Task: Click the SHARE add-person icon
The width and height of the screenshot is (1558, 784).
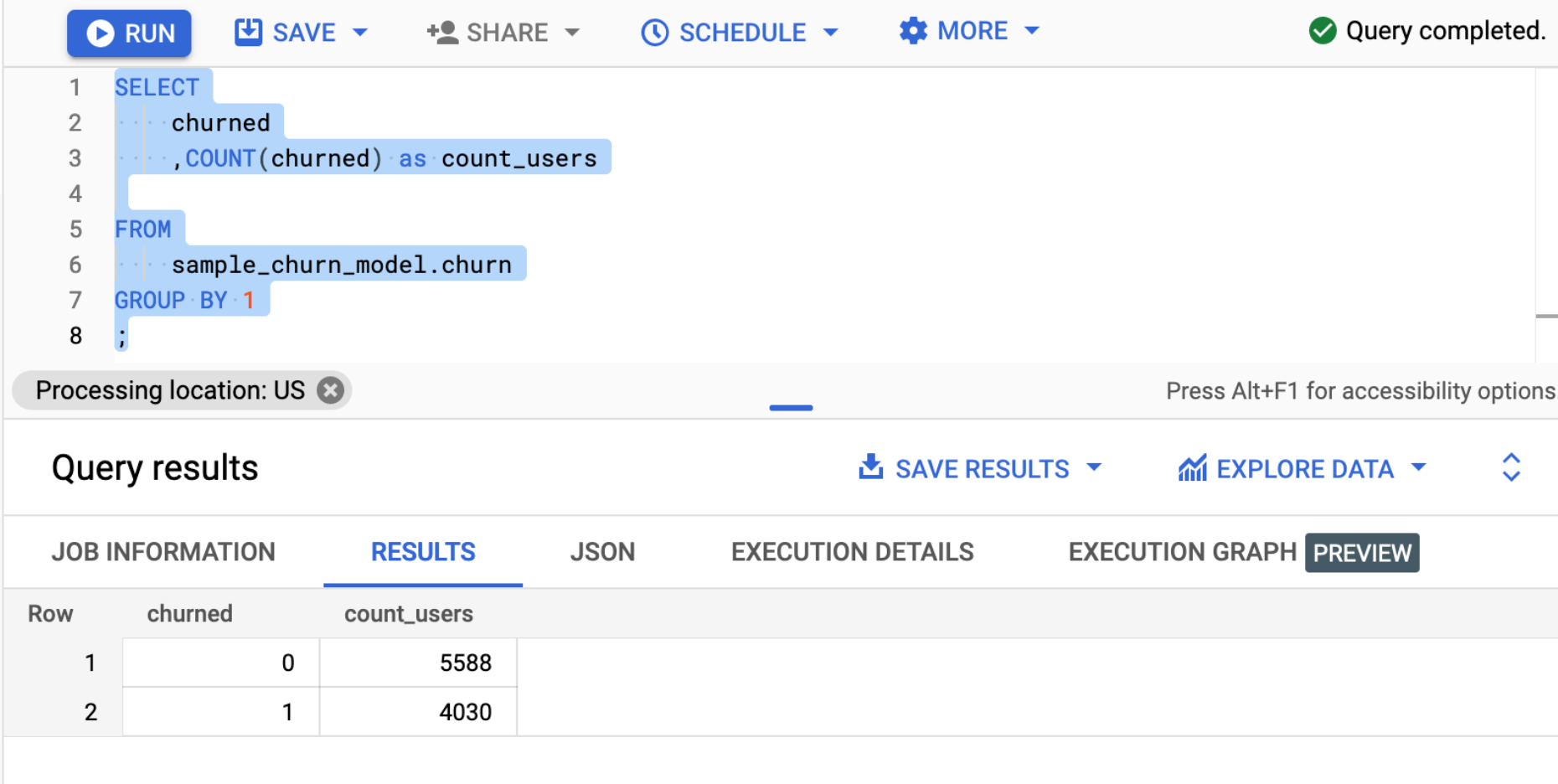Action: 441,33
